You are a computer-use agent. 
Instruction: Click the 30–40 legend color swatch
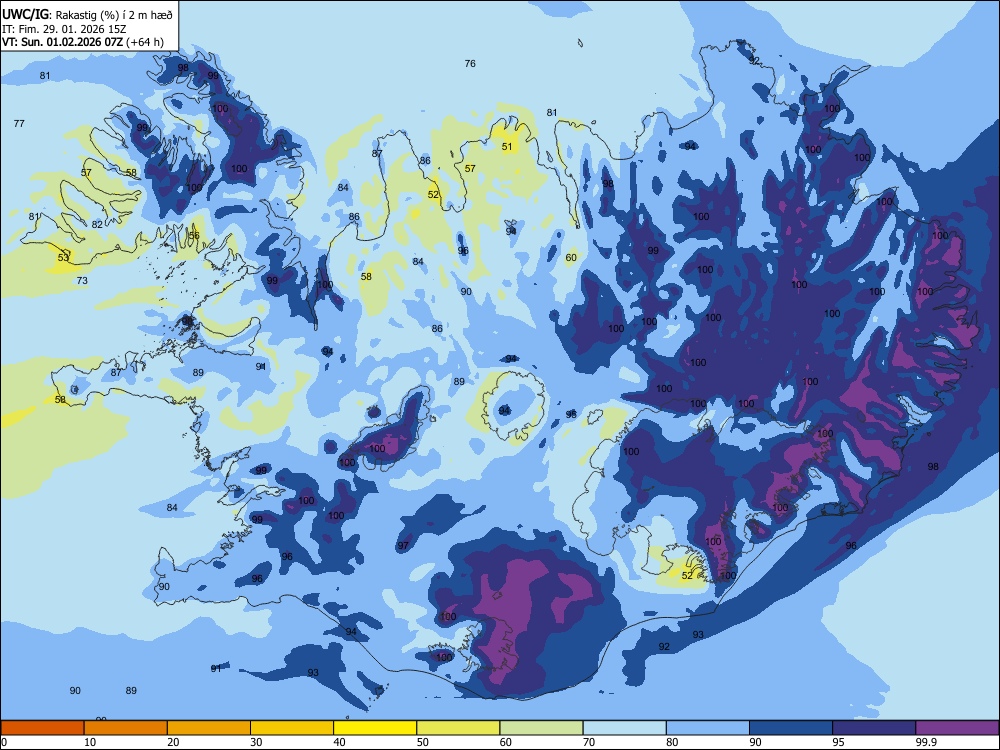(x=292, y=728)
